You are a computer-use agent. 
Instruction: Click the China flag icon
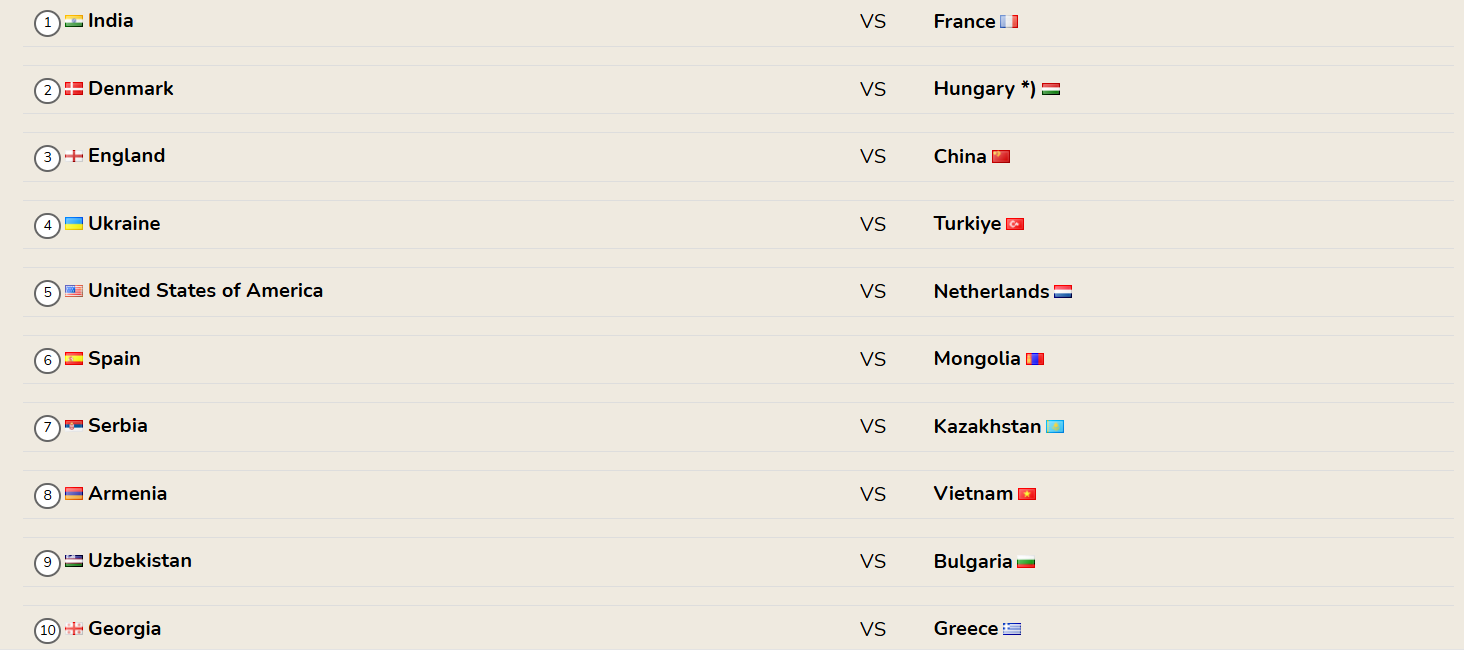(1001, 156)
